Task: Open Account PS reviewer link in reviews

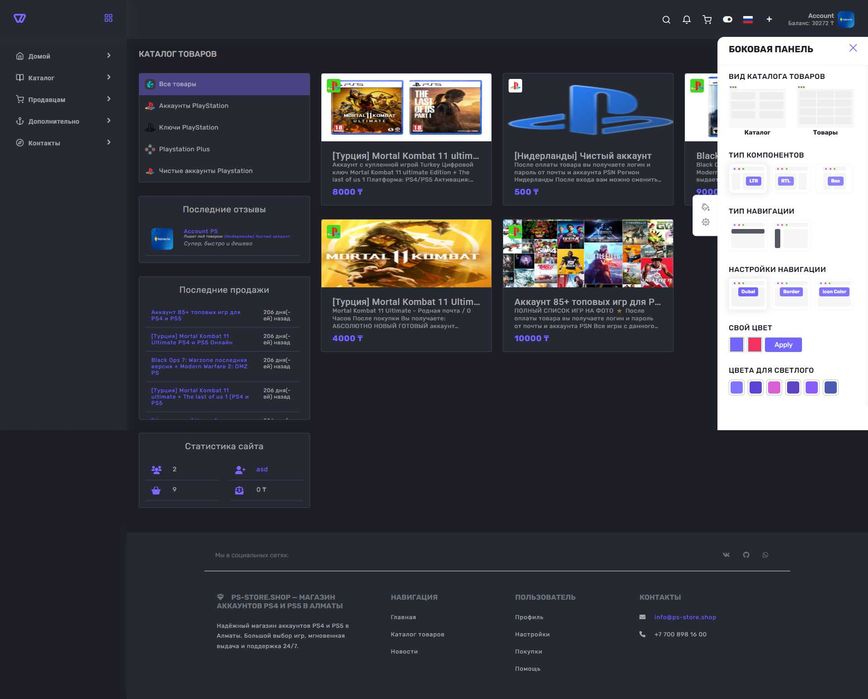Action: click(x=200, y=231)
